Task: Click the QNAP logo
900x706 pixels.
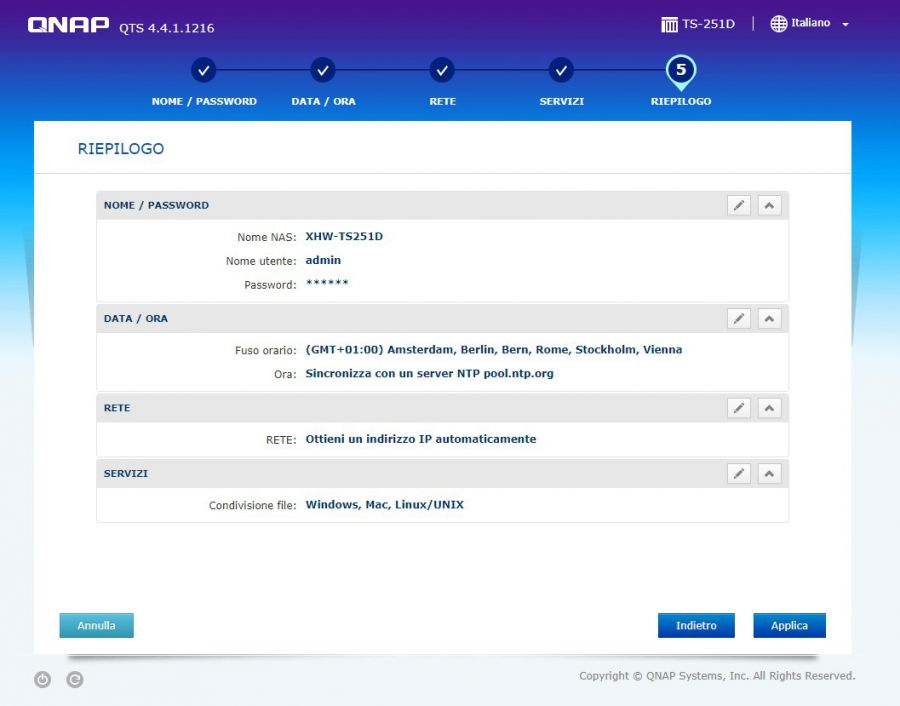Action: click(x=68, y=25)
